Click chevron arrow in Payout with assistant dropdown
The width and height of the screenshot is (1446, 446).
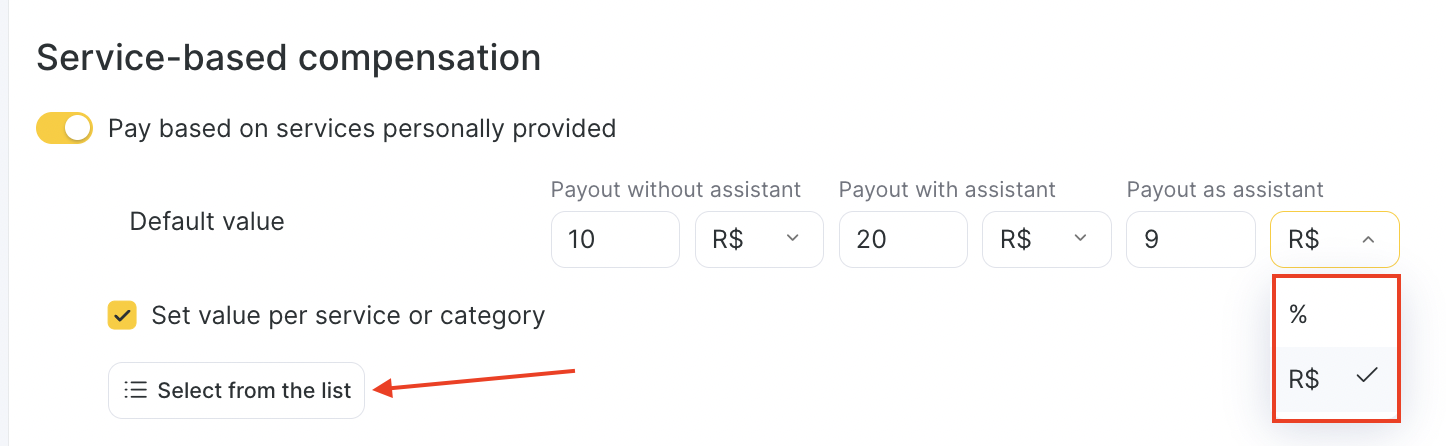click(x=1080, y=239)
